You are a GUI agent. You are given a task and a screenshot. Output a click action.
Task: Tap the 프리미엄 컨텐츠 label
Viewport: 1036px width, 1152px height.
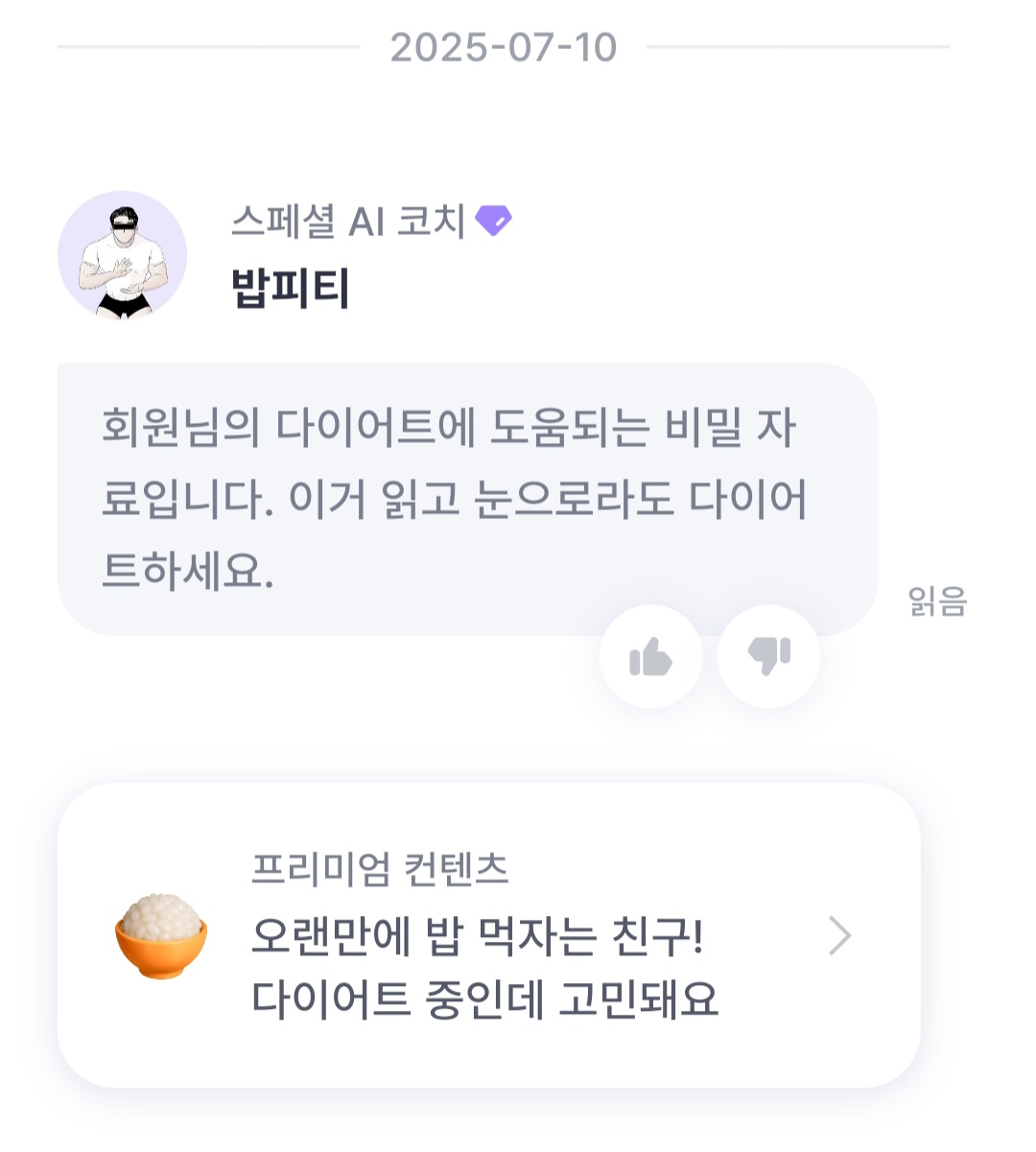(x=380, y=869)
